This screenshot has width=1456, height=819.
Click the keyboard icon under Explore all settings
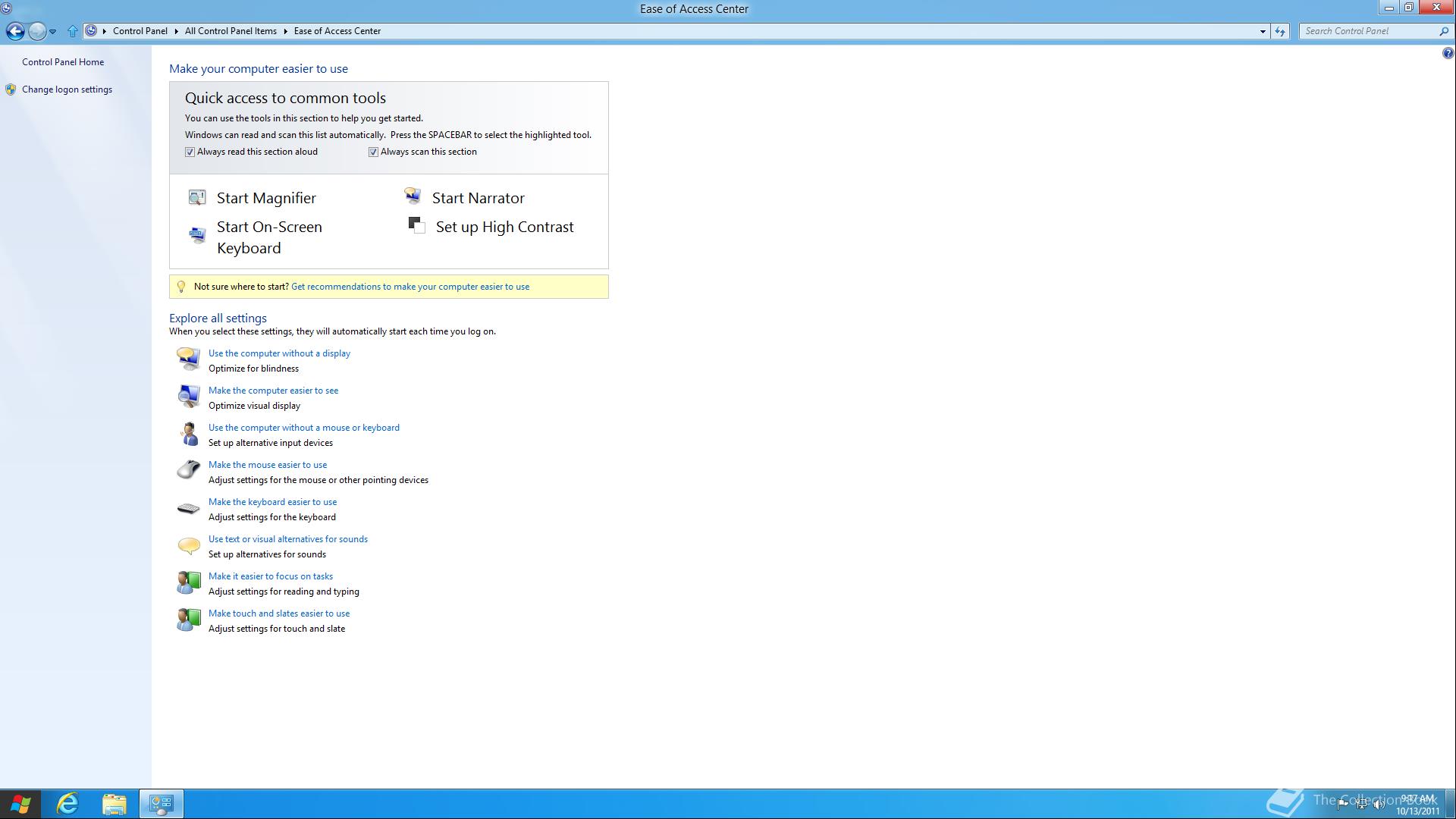tap(188, 508)
